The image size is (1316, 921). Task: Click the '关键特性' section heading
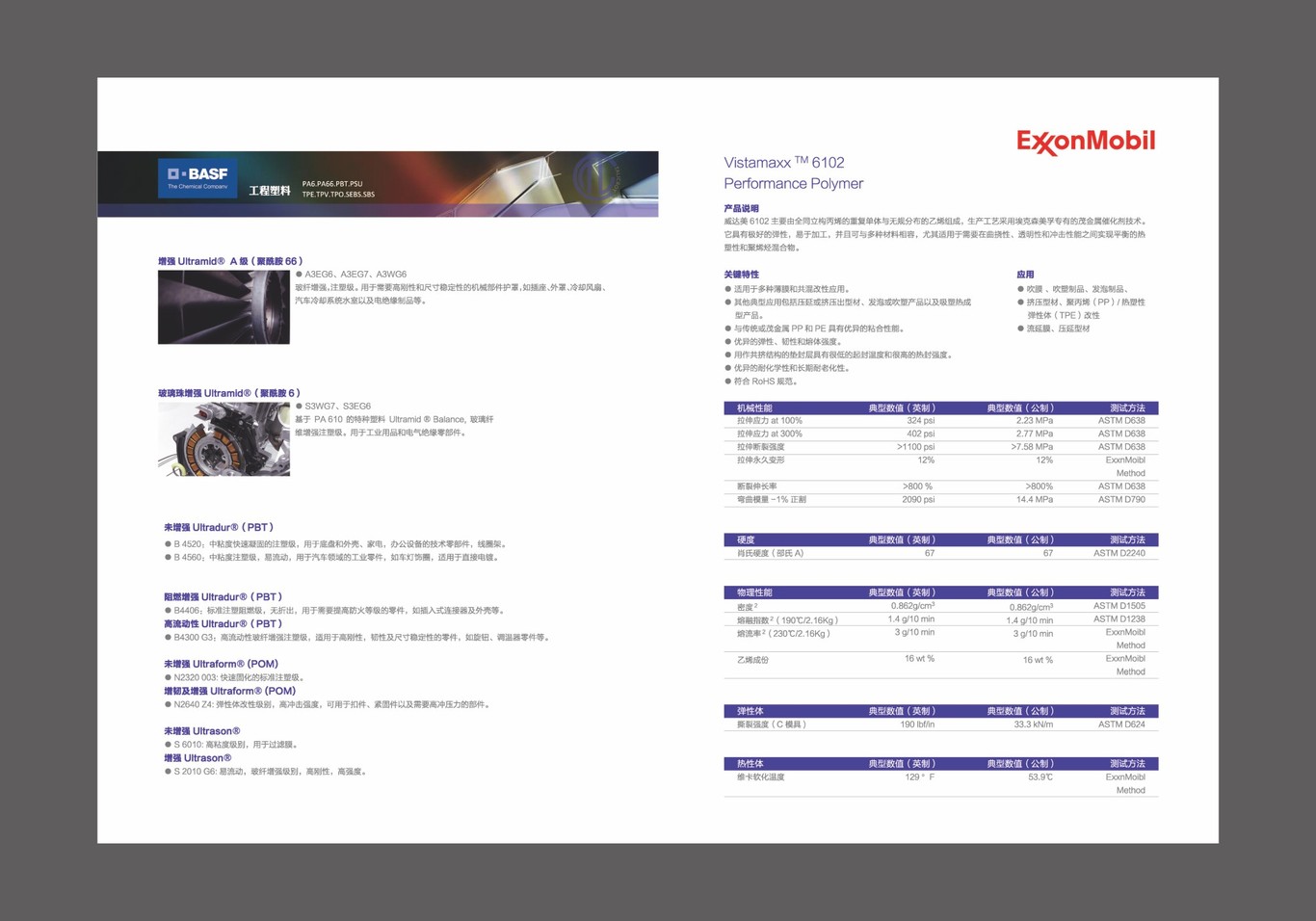(x=742, y=276)
